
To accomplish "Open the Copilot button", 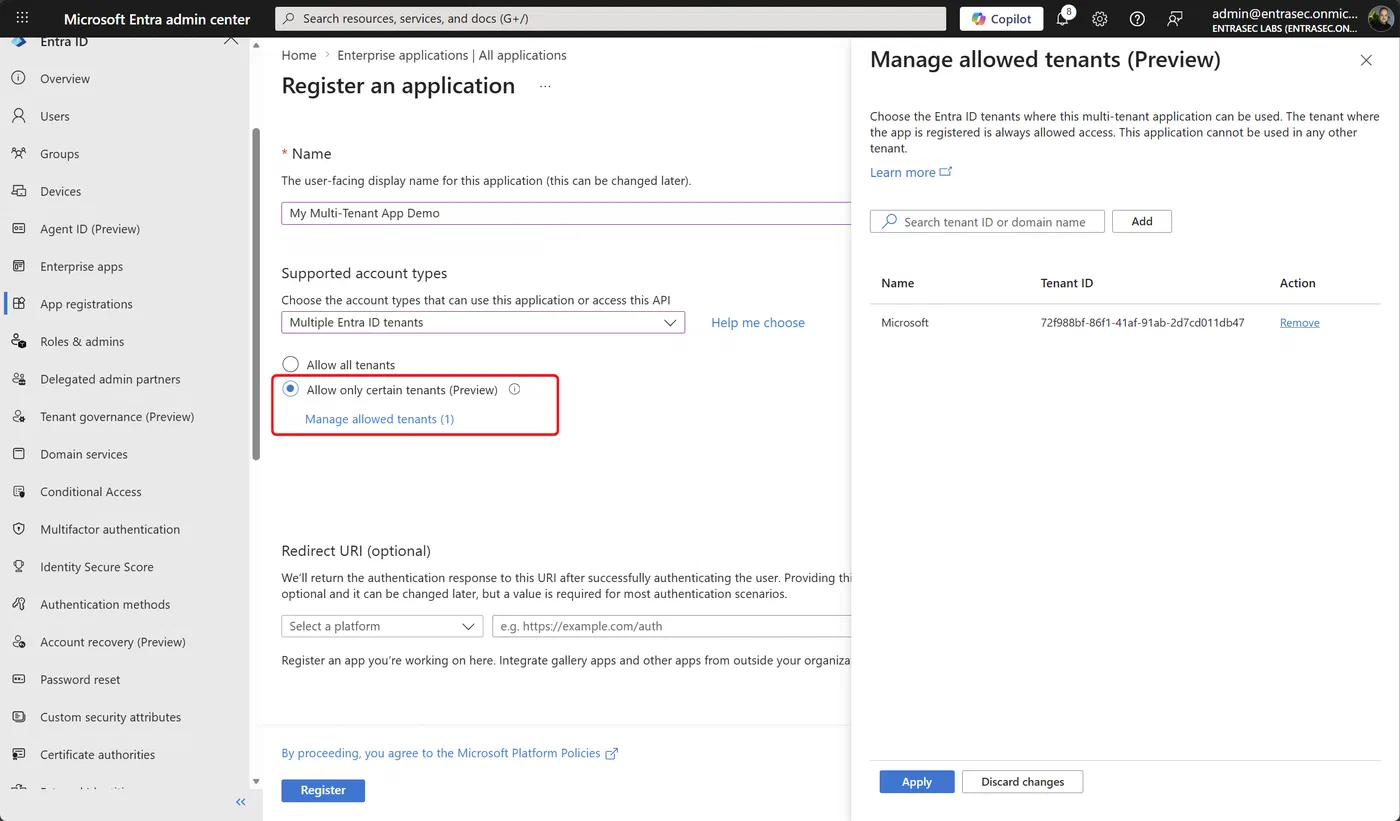I will coord(1002,19).
